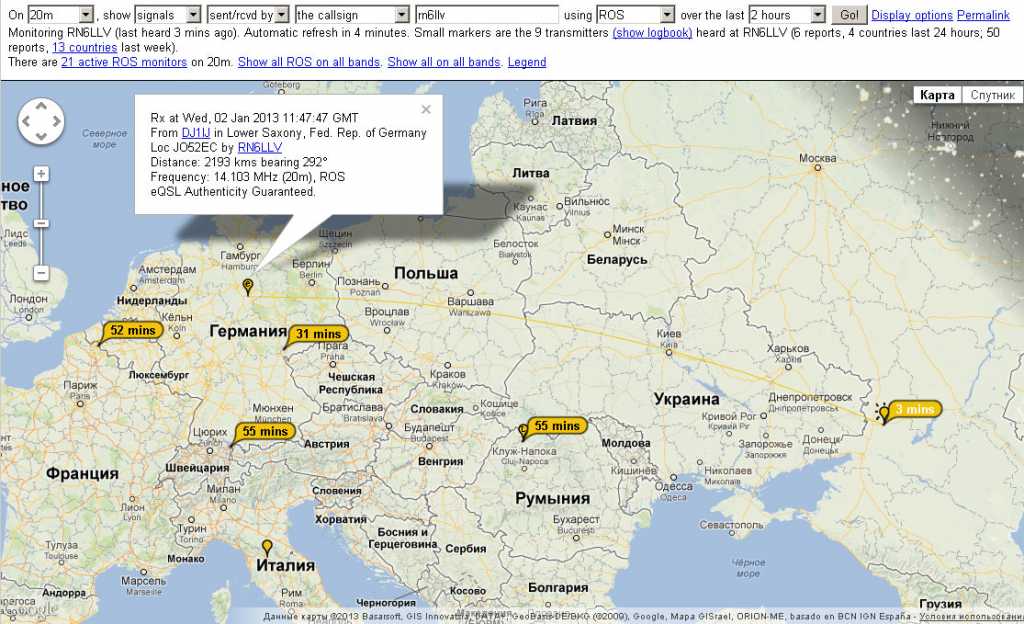Image resolution: width=1024 pixels, height=624 pixels.
Task: Open Display options link
Action: pos(912,15)
